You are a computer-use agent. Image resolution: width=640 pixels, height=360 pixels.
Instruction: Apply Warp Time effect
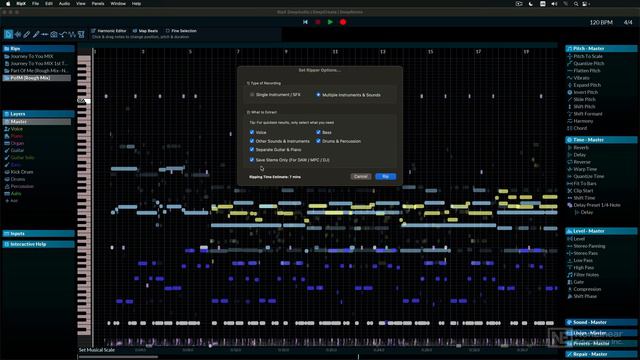click(585, 169)
